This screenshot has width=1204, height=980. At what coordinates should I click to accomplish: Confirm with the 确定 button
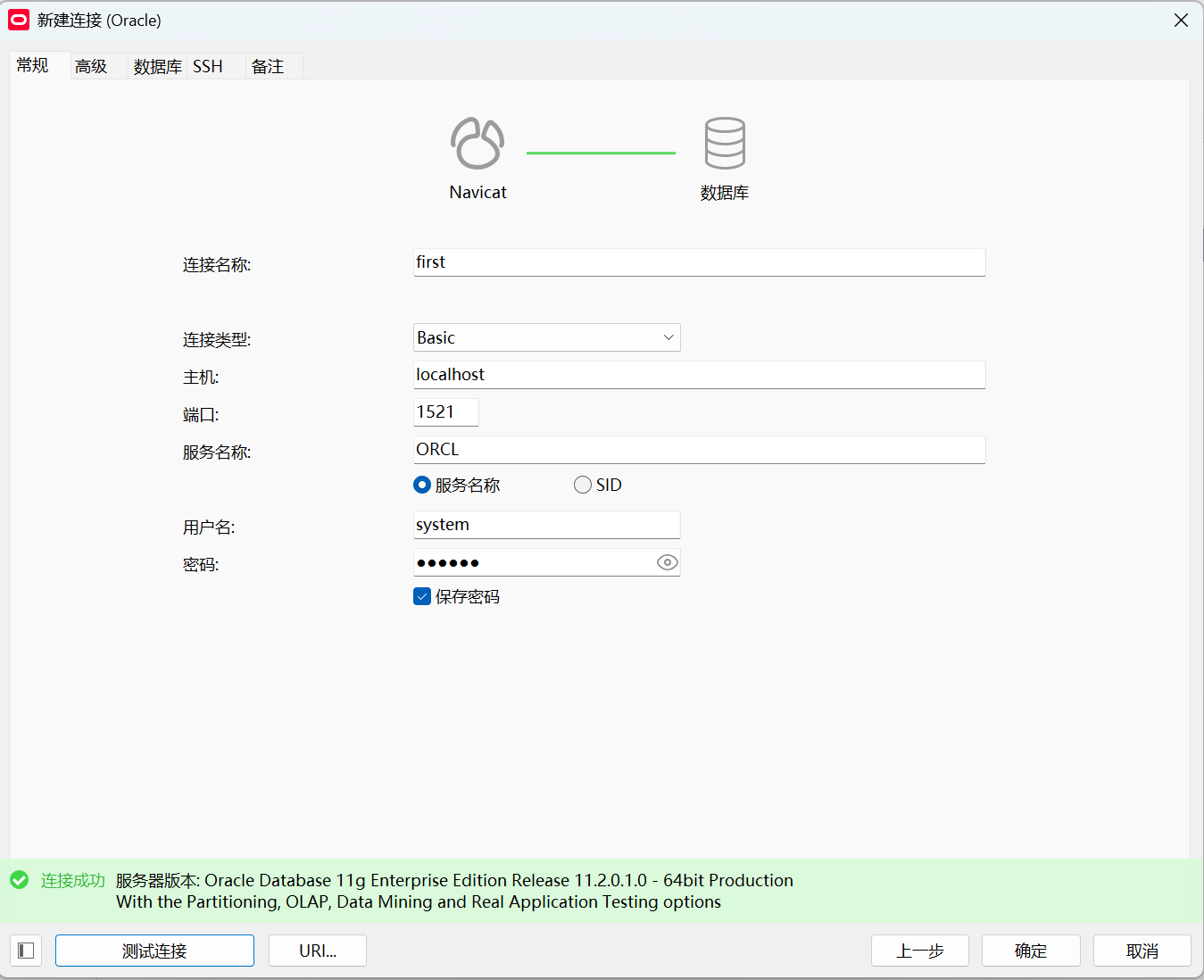(x=1031, y=951)
